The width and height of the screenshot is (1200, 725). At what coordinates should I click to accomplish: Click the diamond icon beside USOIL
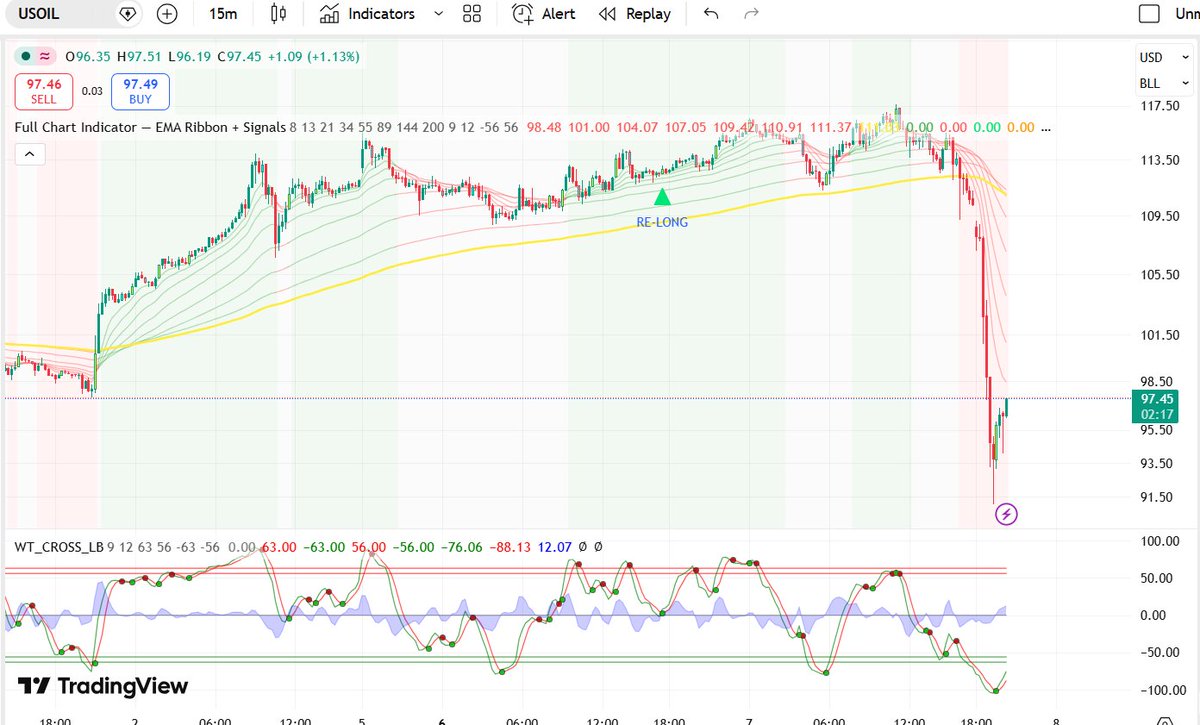[x=127, y=14]
